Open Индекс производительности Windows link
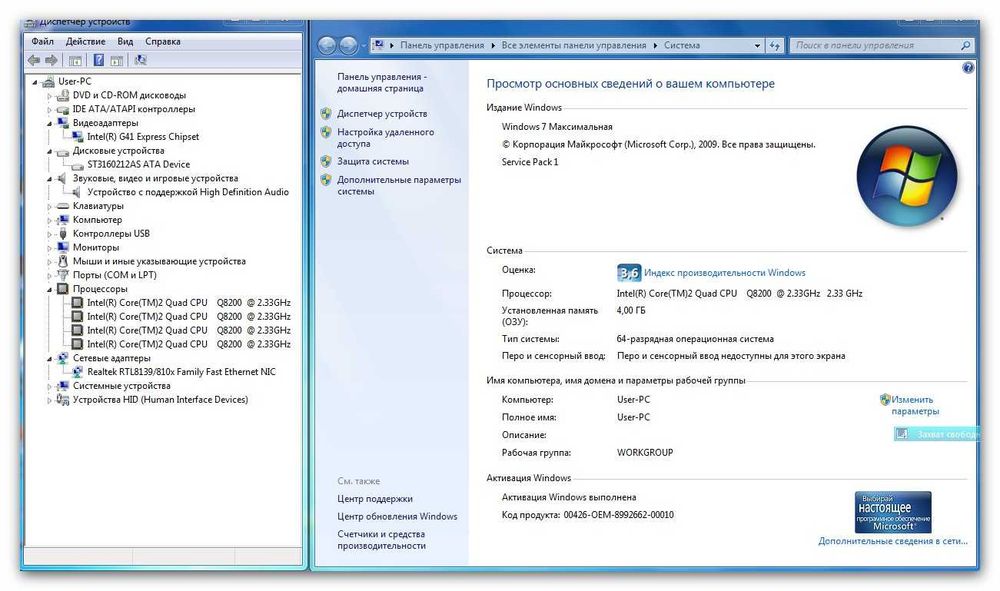Screen dimensions: 1000x591 pos(724,273)
